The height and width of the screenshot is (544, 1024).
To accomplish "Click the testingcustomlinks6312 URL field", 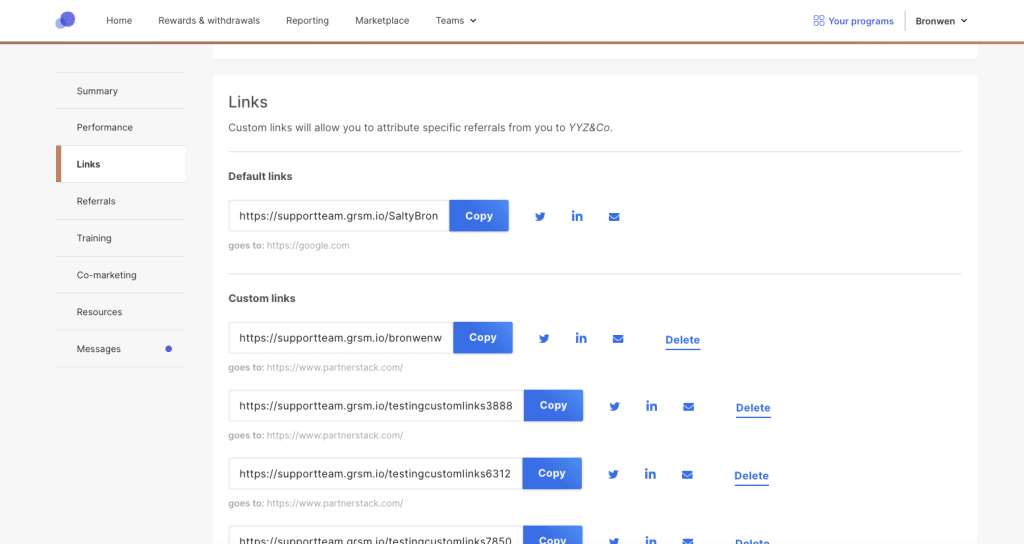I will (x=375, y=474).
